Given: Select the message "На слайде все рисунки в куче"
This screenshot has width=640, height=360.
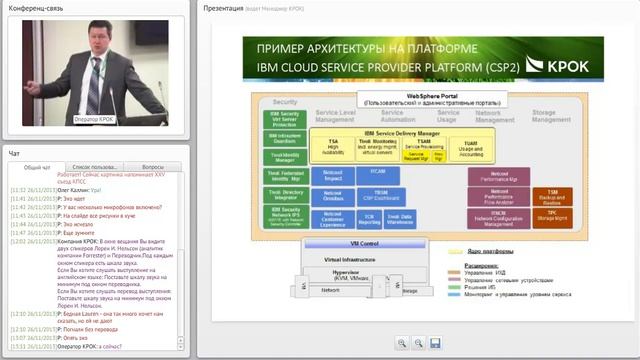Looking at the screenshot, I should pyautogui.click(x=73, y=216).
